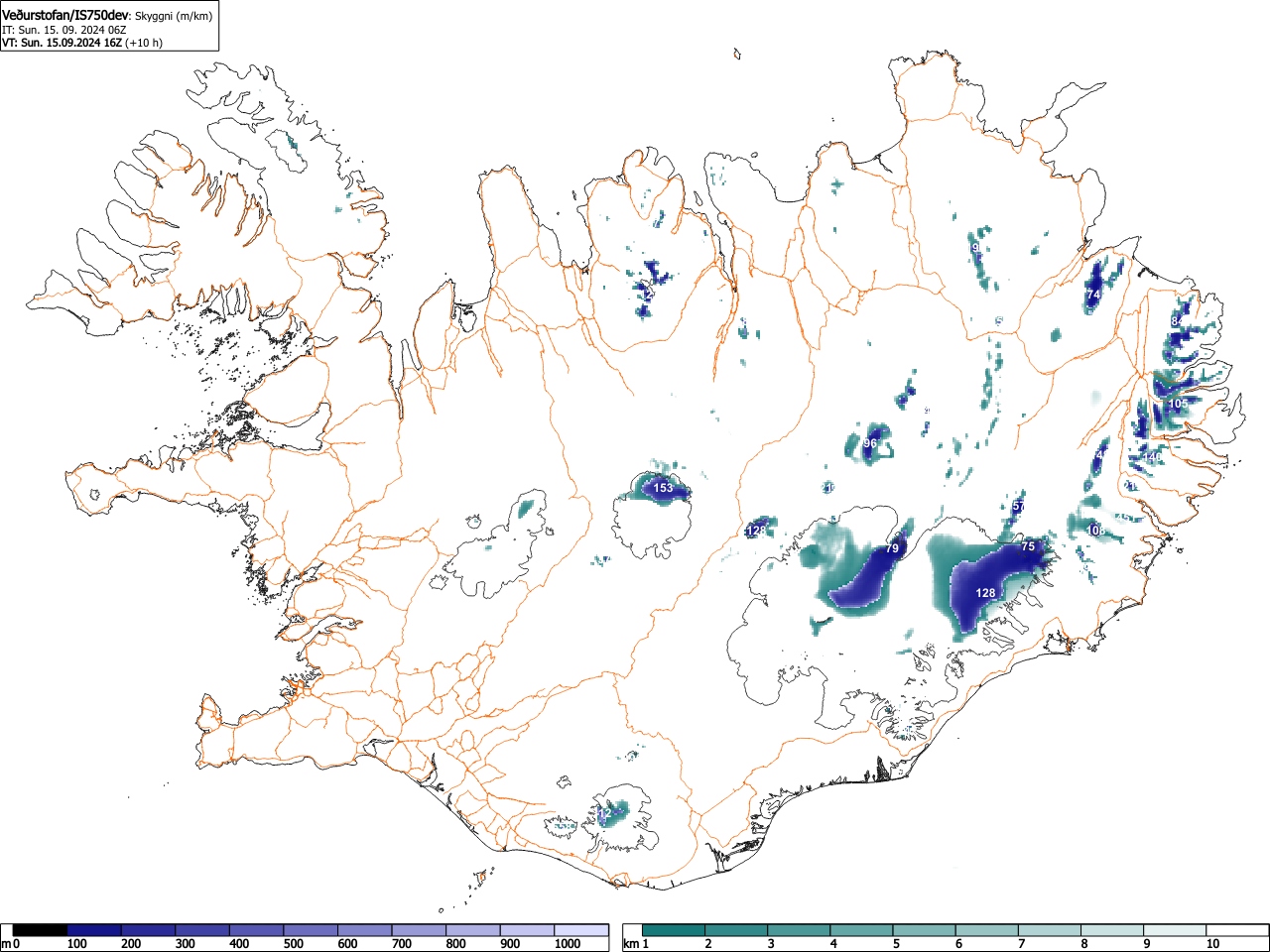The height and width of the screenshot is (952, 1270).
Task: Click the 700 tick label on the meter legend
Action: pyautogui.click(x=401, y=944)
